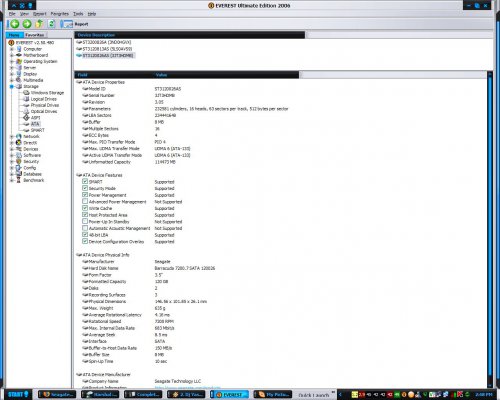Switch to the Favorites tab

[x=35, y=35]
